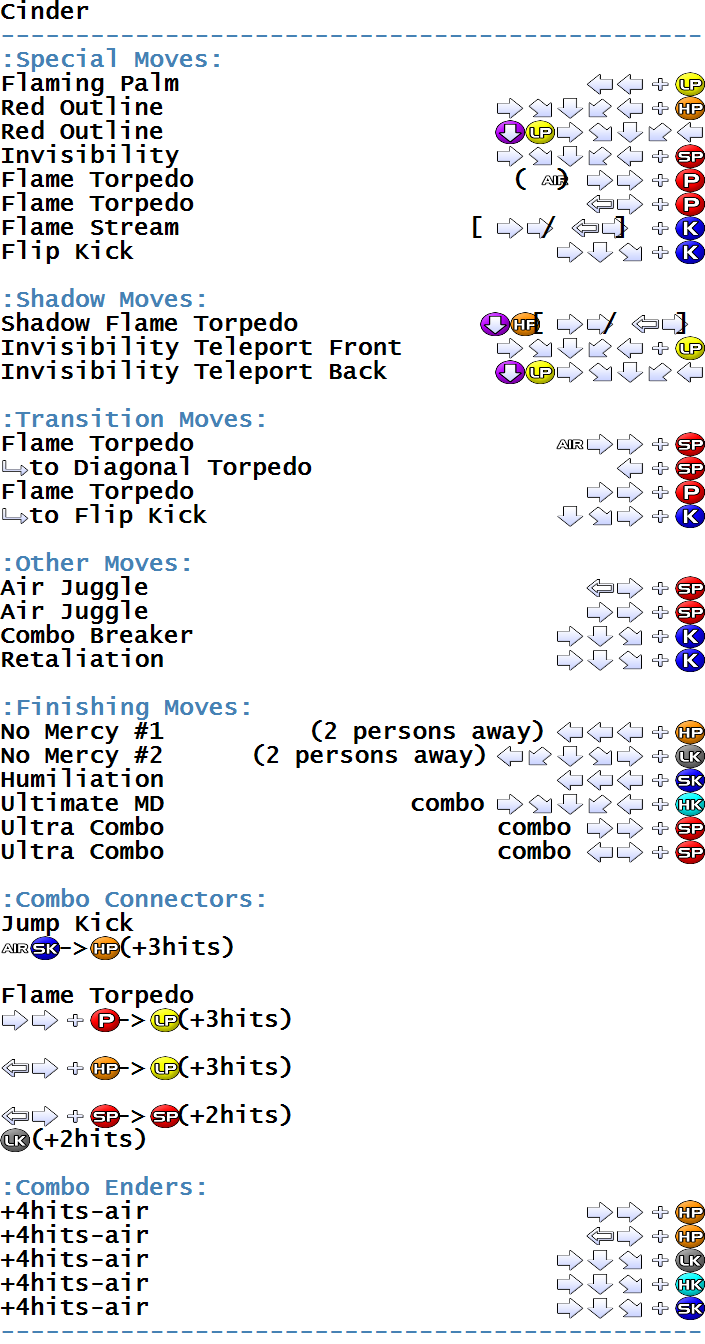
Task: Click the '(2 persons away)' note for No Mercy #1
Action: point(428,732)
